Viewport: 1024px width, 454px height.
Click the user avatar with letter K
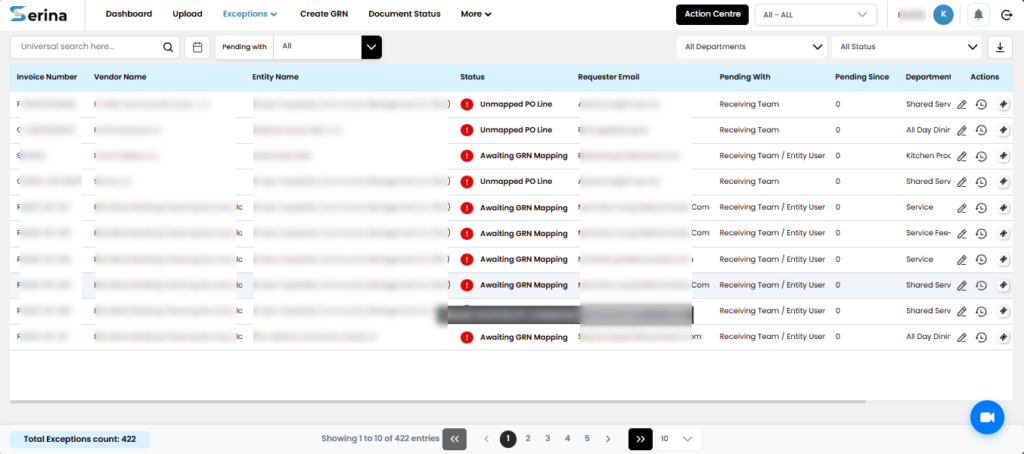[x=943, y=14]
